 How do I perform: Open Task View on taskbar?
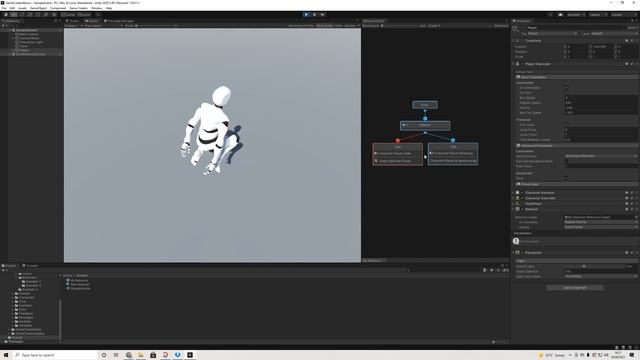pyautogui.click(x=116, y=355)
